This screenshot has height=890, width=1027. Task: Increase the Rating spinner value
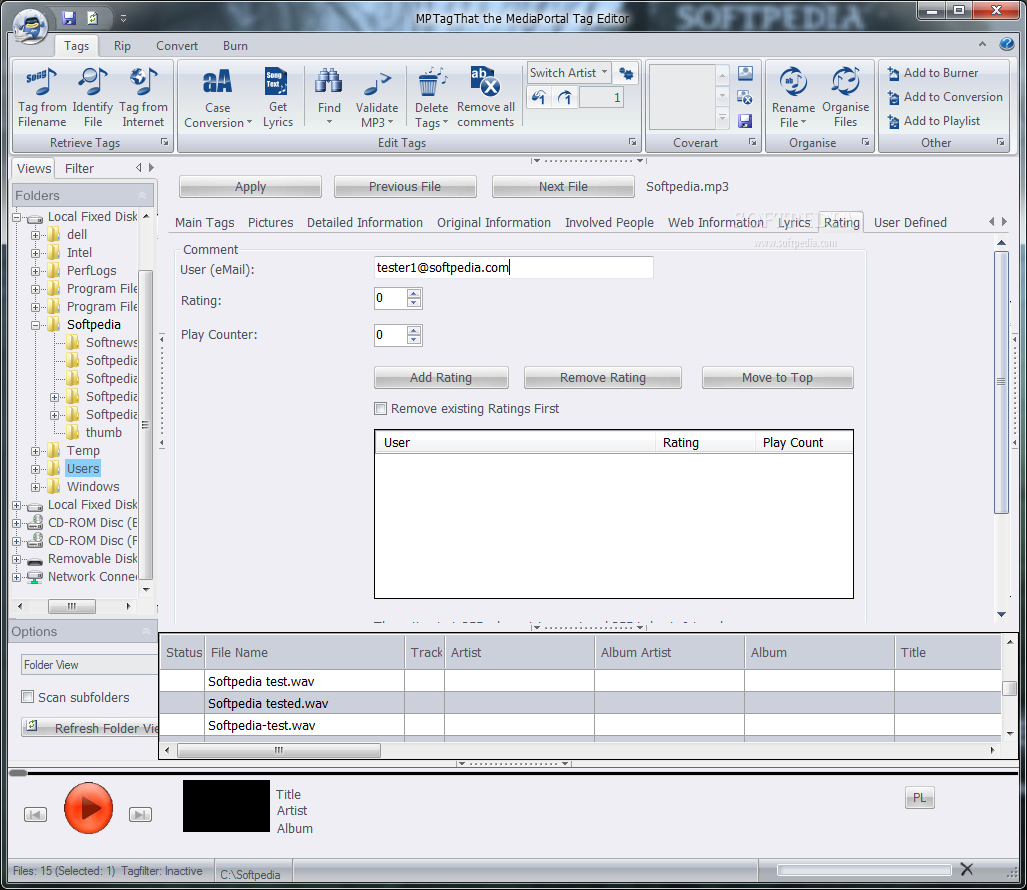tap(413, 294)
